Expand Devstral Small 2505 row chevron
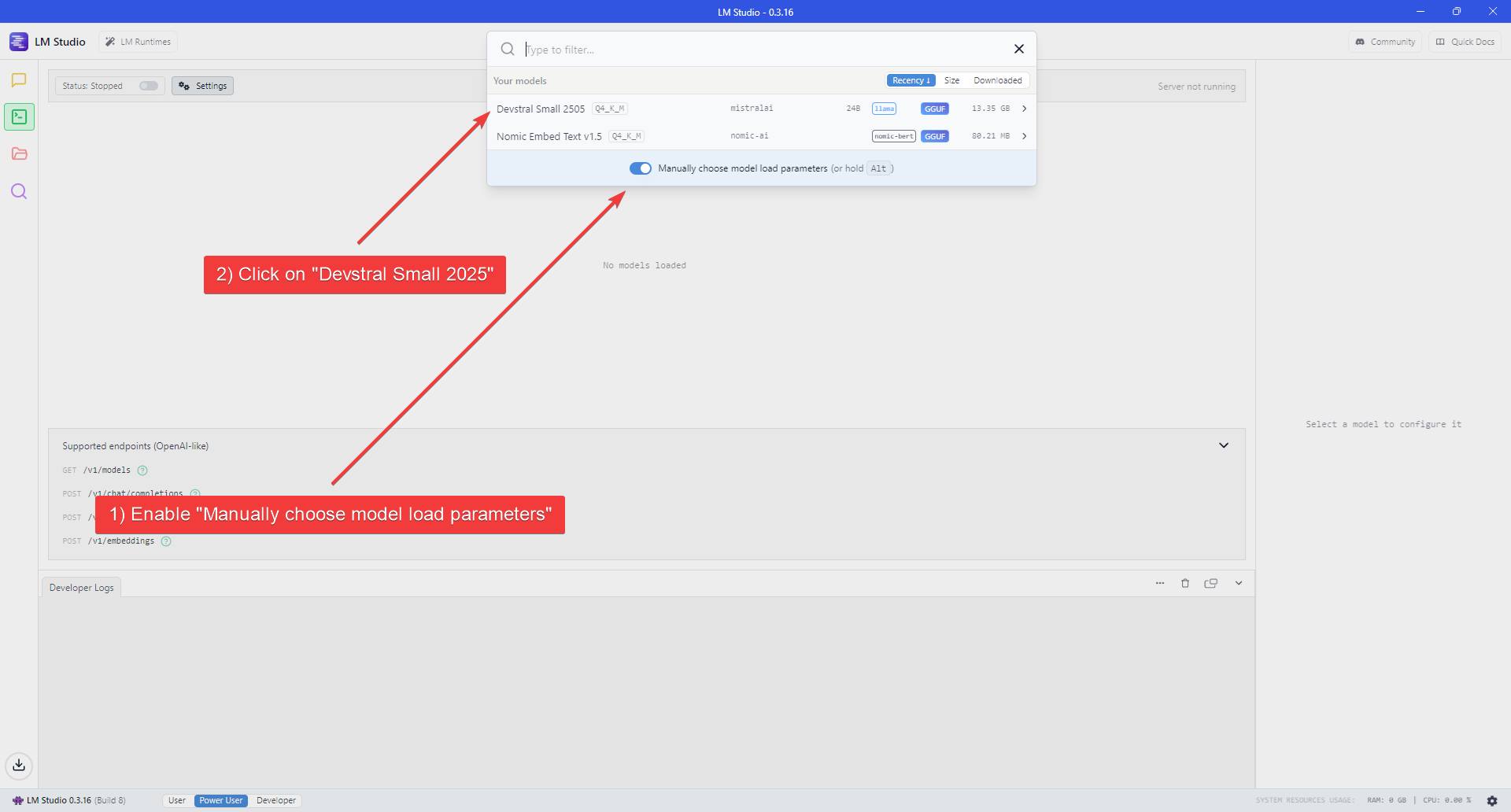Image resolution: width=1511 pixels, height=812 pixels. coord(1024,109)
